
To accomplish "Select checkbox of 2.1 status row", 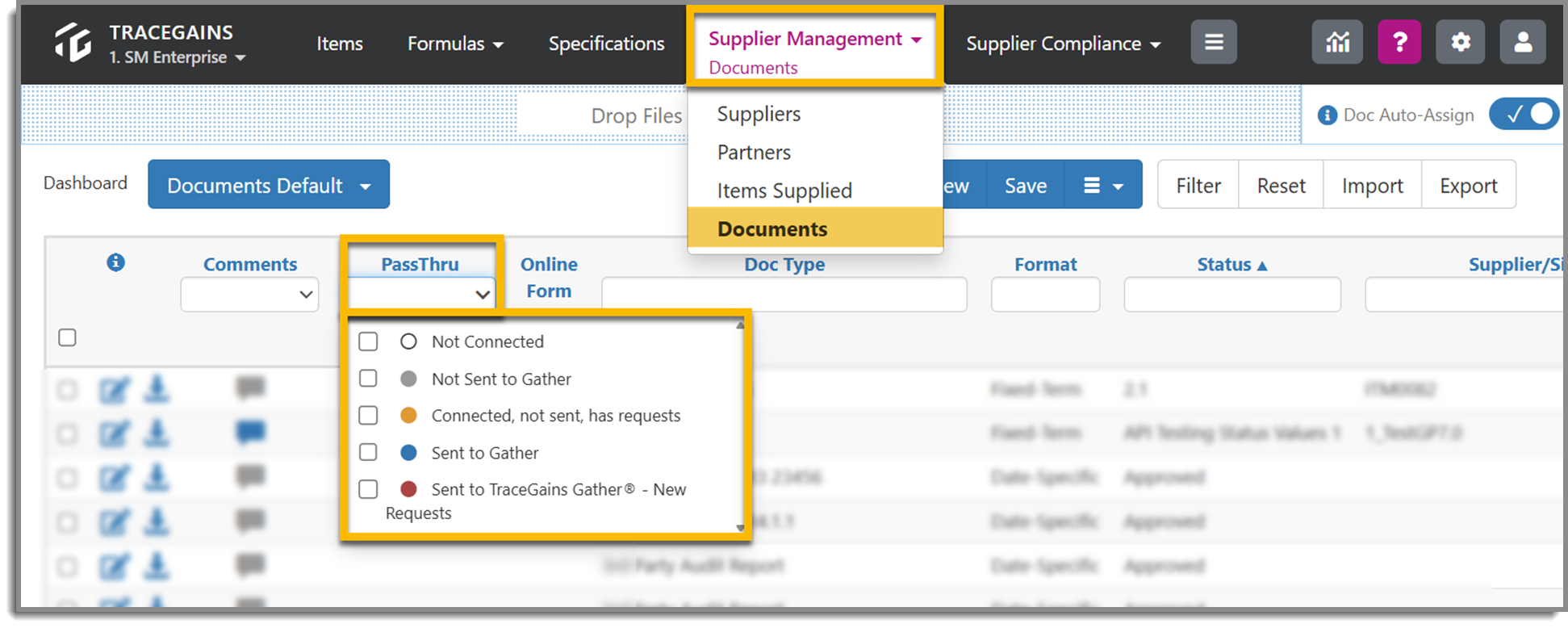I will [68, 391].
